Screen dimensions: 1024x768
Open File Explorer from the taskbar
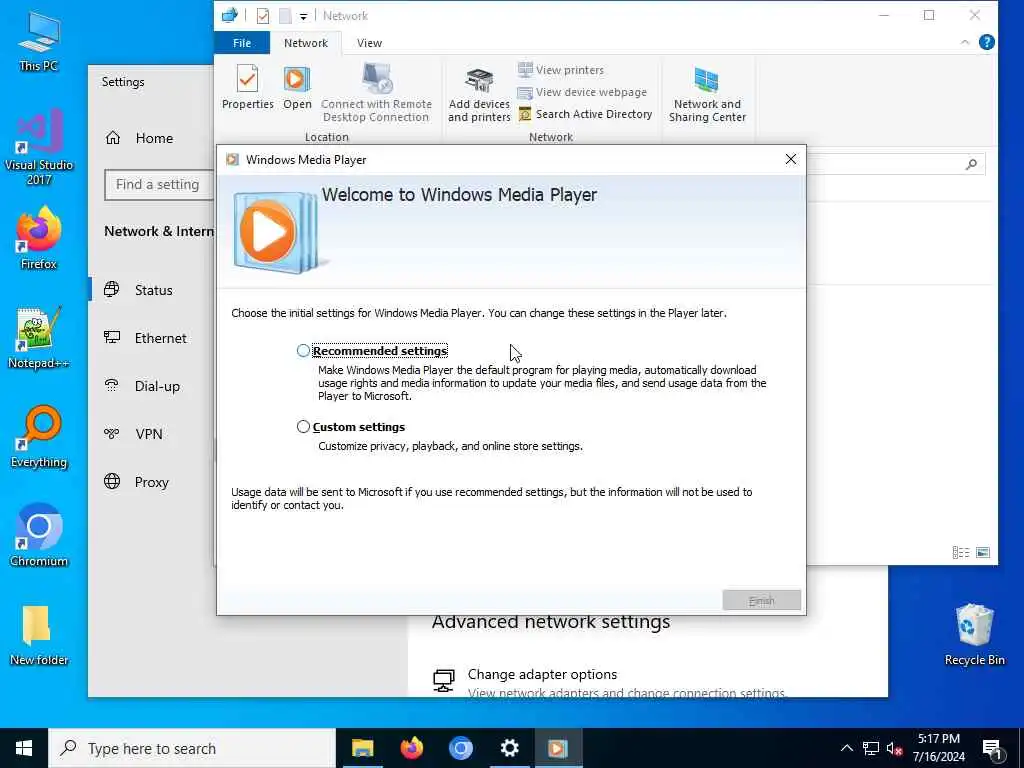(x=362, y=748)
